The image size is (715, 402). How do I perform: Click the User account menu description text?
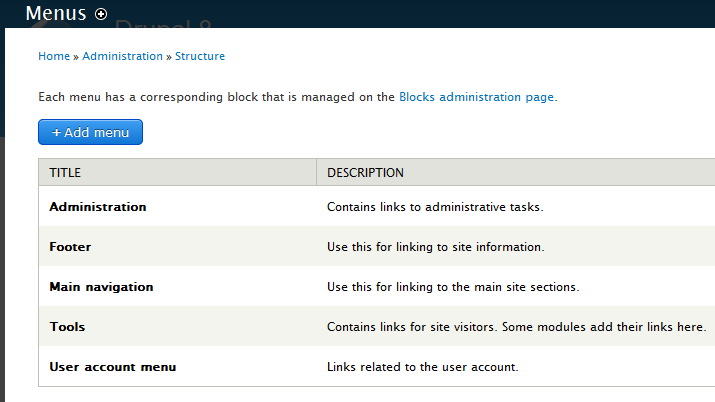(x=423, y=367)
